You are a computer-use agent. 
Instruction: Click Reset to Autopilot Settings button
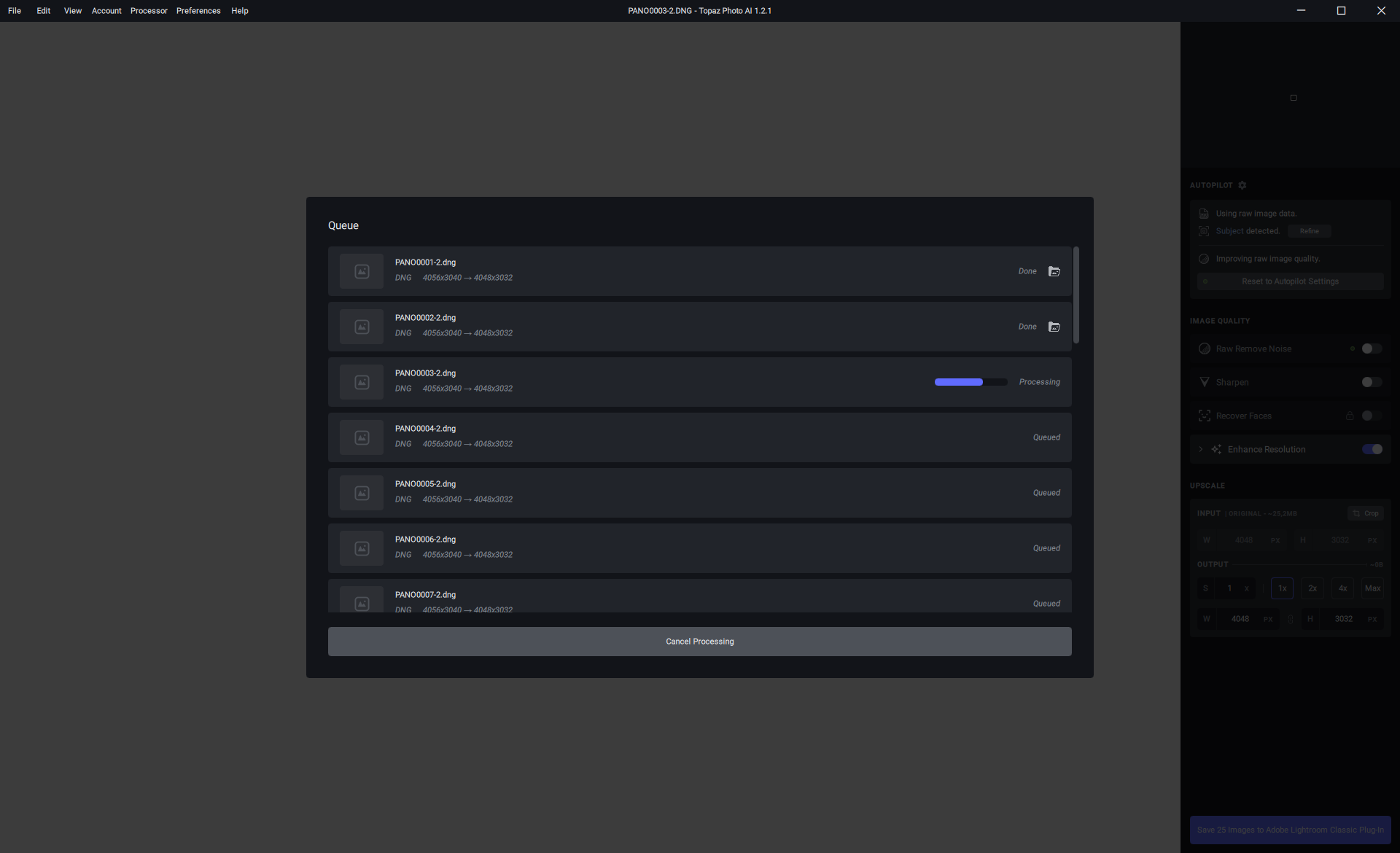coord(1290,281)
